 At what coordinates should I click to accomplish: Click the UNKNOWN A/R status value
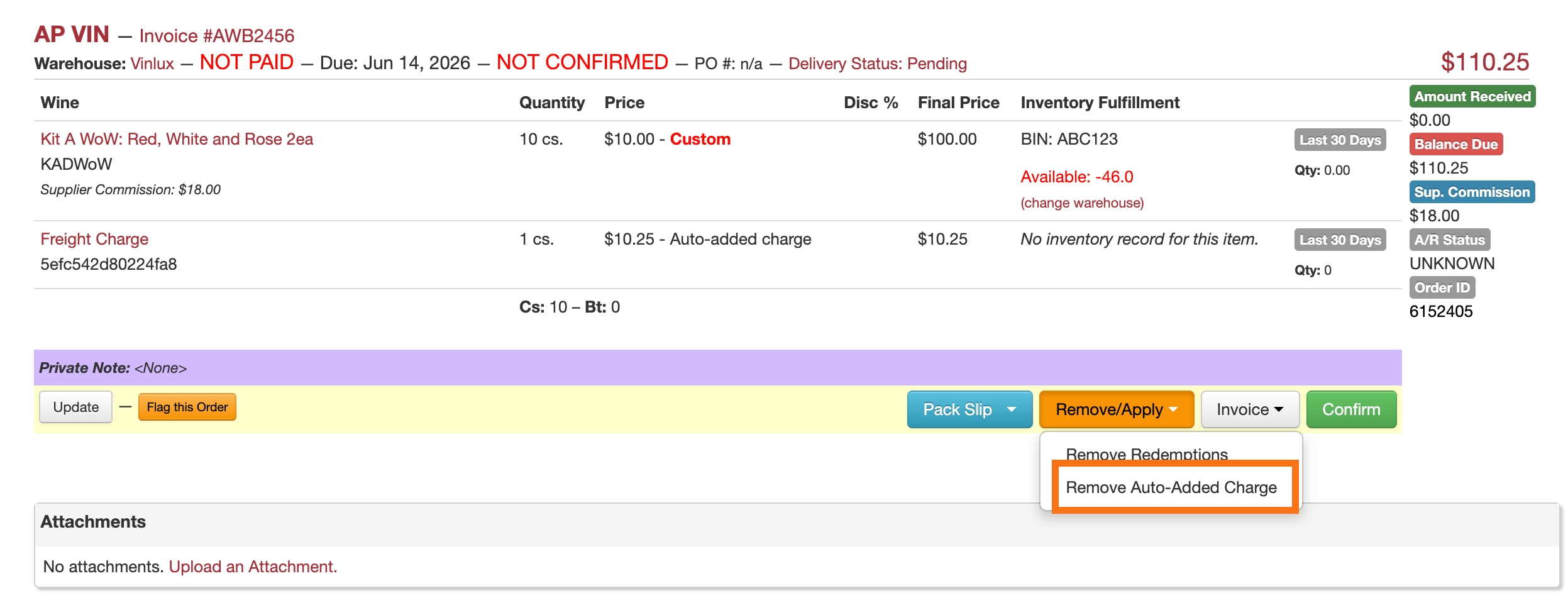(1452, 263)
